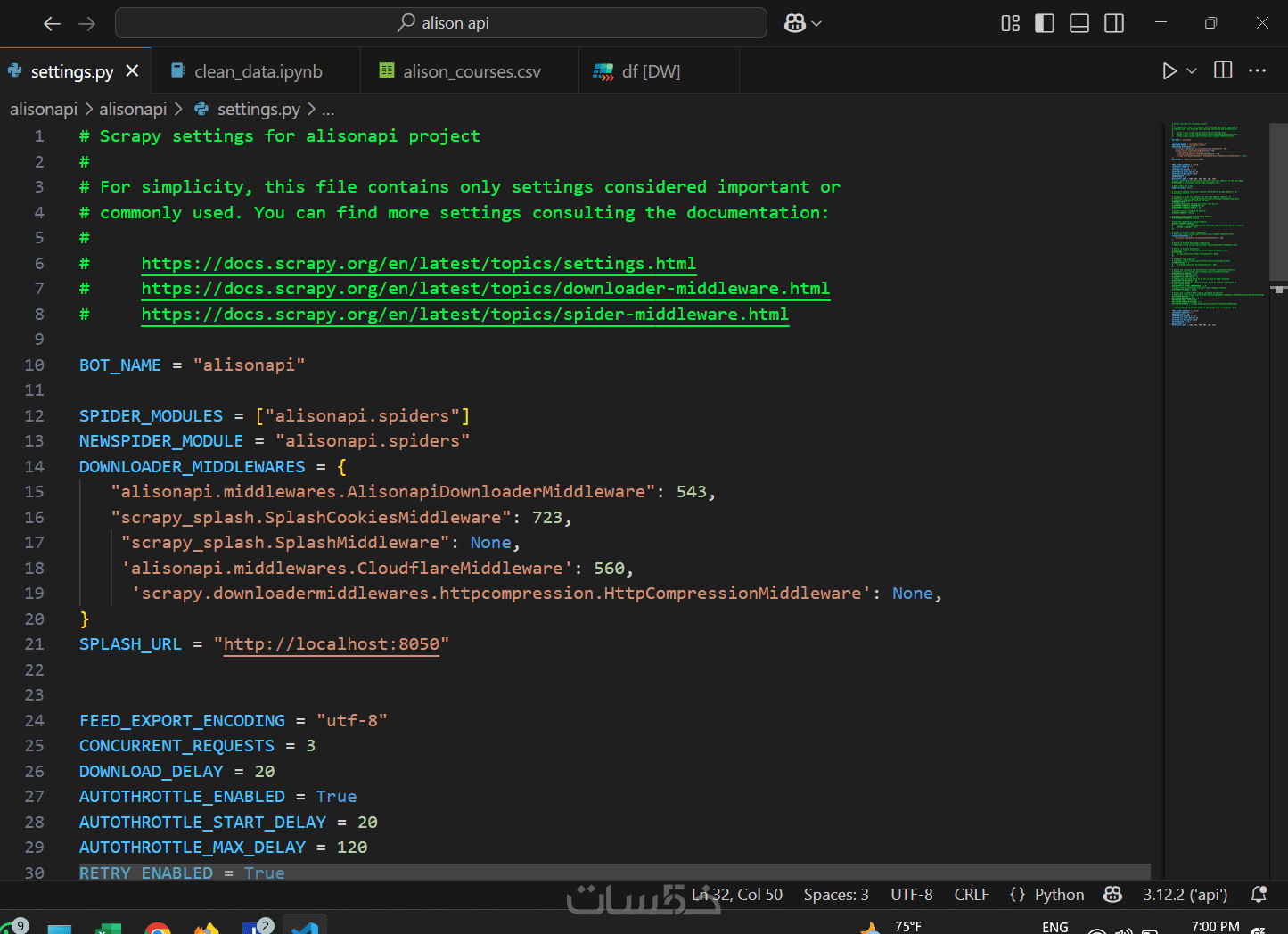
Task: Toggle the bottom panel visibility
Action: [1079, 23]
